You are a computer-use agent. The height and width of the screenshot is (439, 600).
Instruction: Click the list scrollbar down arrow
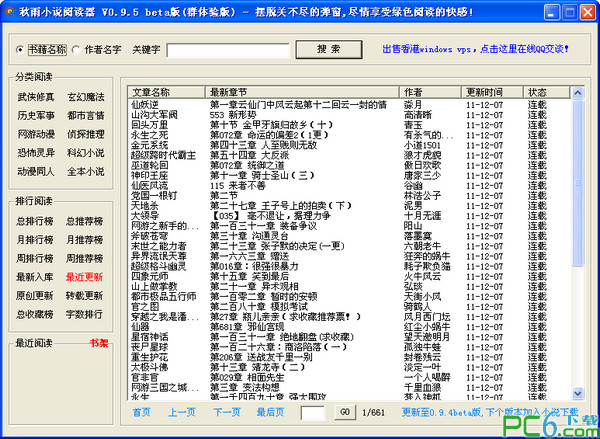(x=579, y=393)
